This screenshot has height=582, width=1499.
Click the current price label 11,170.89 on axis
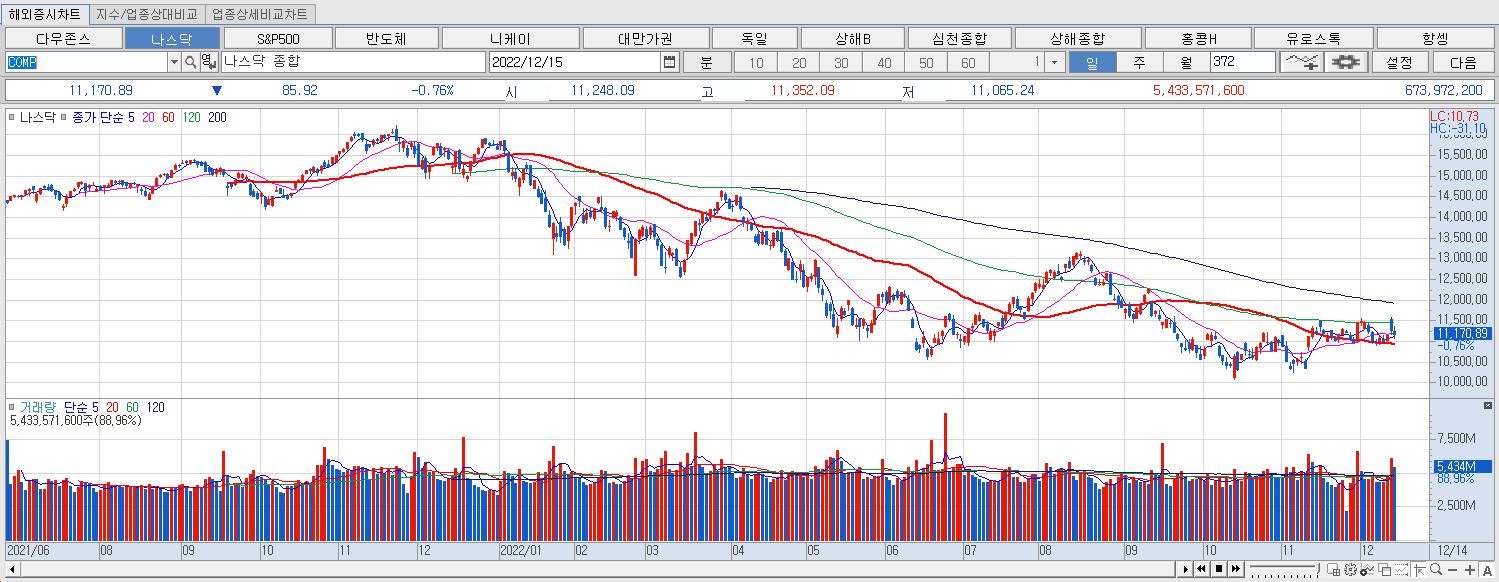(1461, 333)
